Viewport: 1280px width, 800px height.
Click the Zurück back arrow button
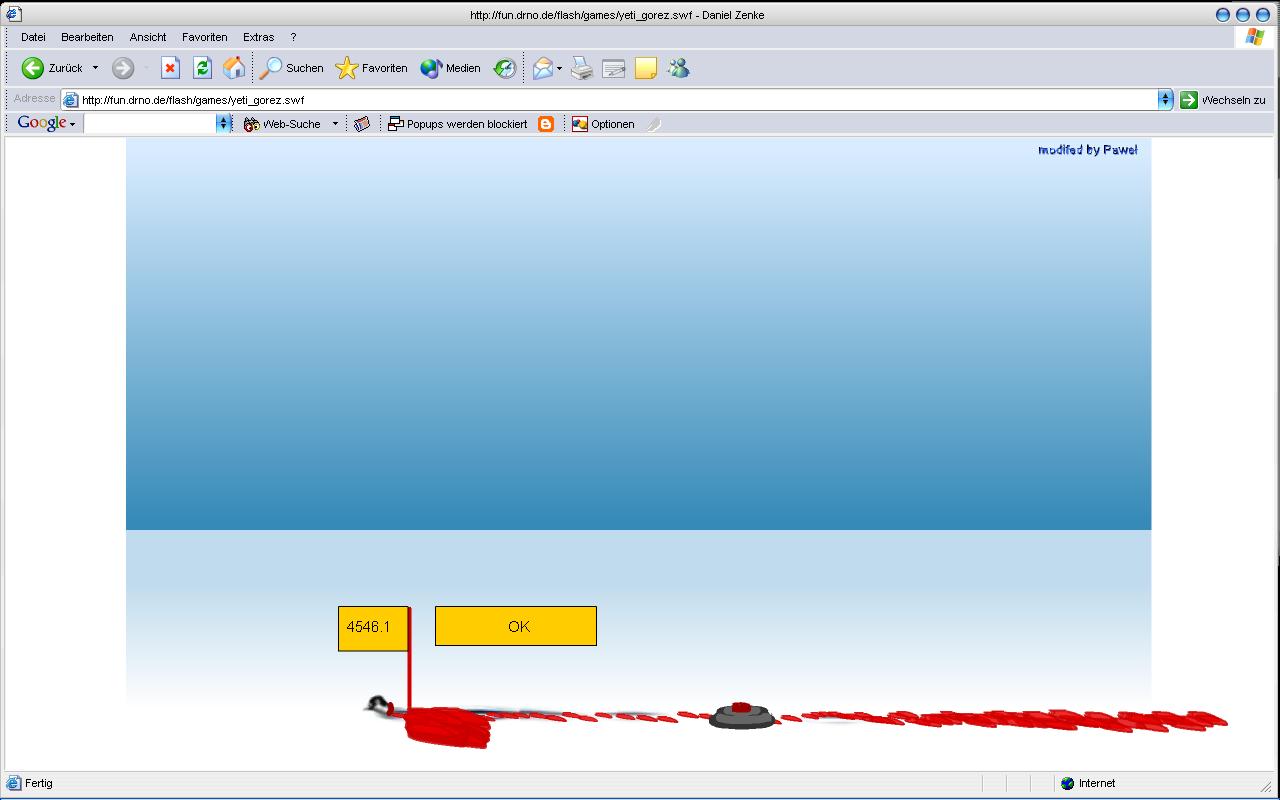(x=34, y=68)
